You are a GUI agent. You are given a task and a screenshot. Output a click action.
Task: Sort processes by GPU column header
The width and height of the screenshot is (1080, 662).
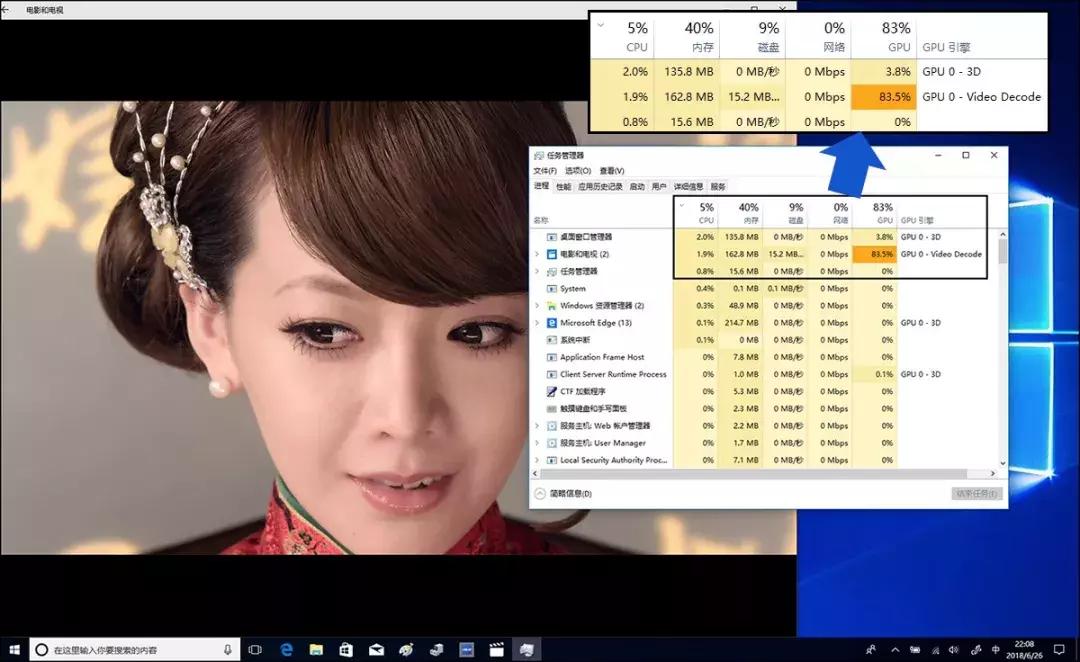tap(875, 213)
